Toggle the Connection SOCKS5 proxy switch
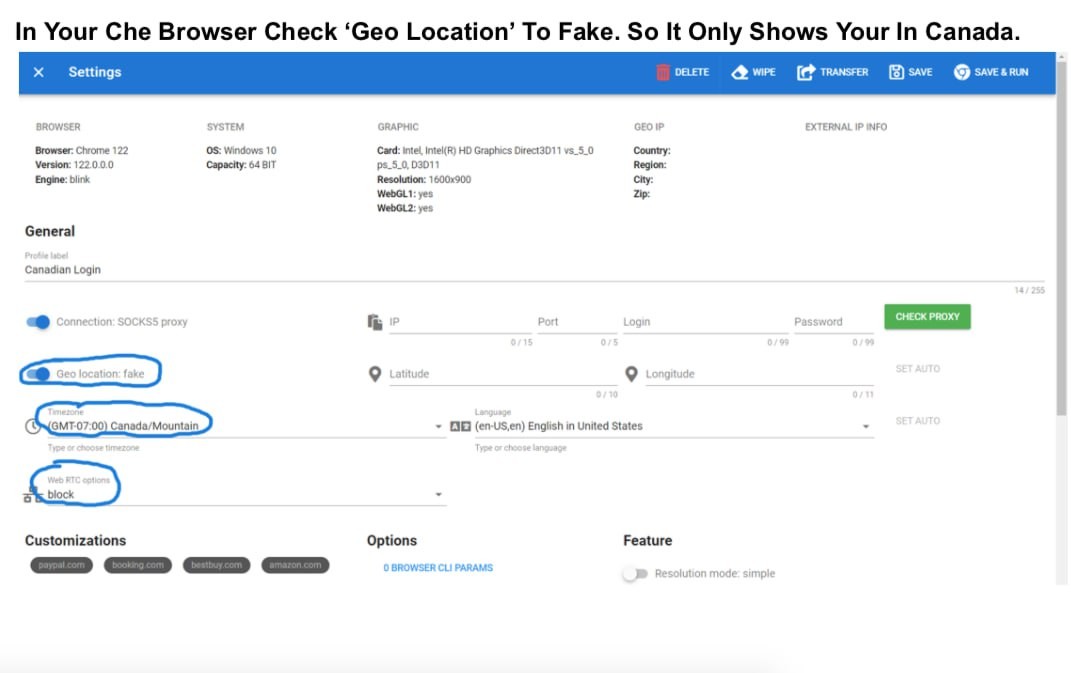1071x673 pixels. pos(38,322)
